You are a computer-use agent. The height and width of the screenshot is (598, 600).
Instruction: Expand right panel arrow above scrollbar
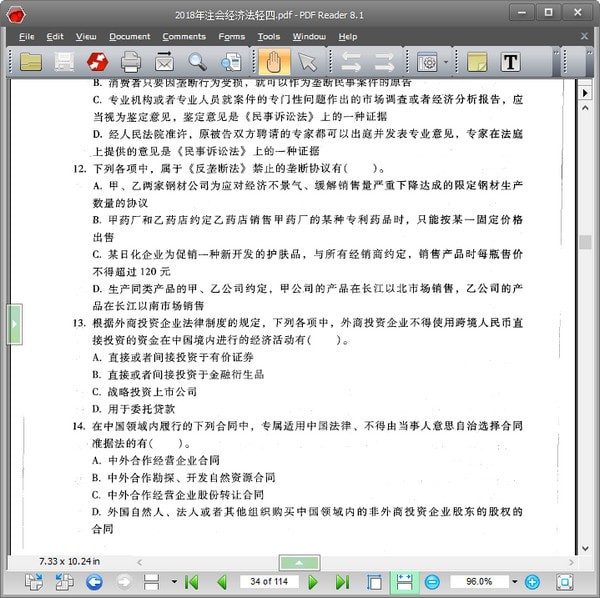click(585, 93)
